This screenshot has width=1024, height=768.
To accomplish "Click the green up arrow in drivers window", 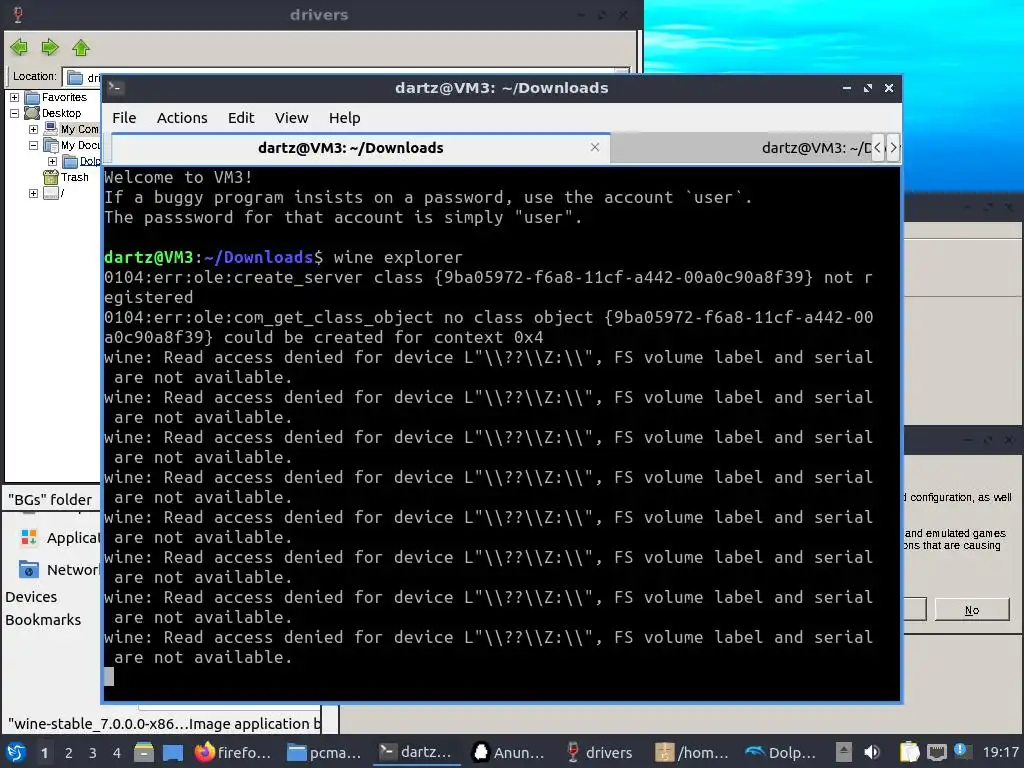I will (x=81, y=47).
